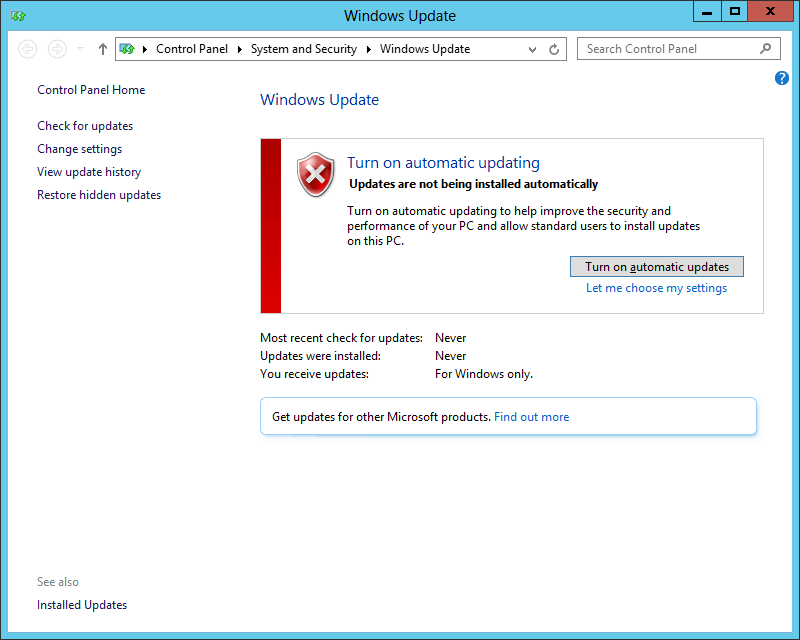
Task: Minimize the Windows Update window
Action: click(707, 11)
